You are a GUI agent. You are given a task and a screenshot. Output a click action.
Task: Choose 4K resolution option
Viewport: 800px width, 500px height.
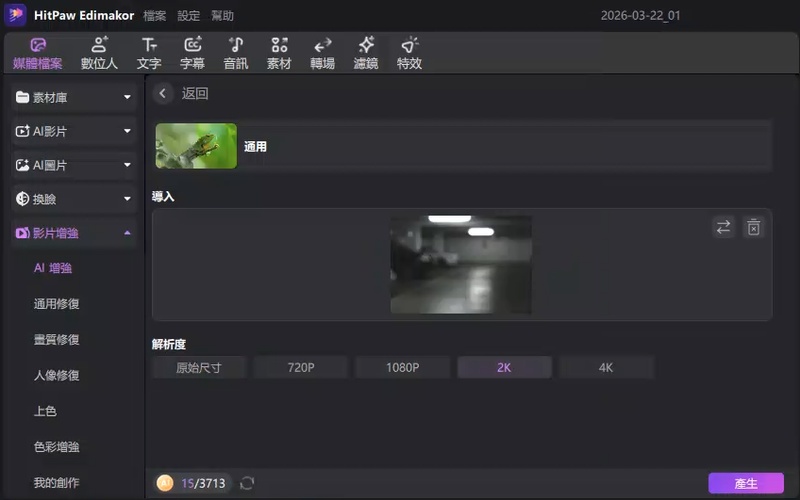coord(606,367)
